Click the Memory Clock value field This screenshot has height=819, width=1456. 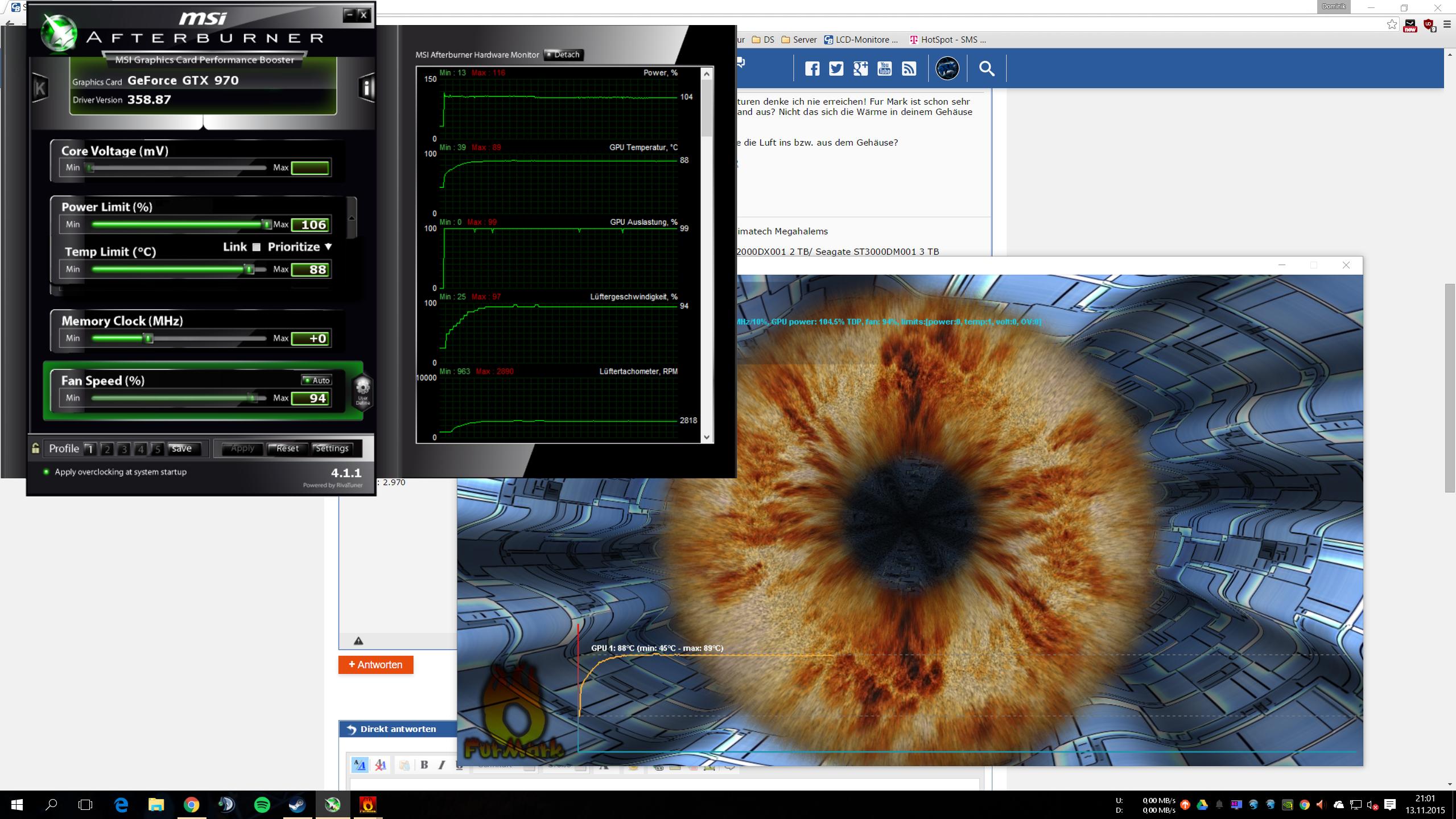311,339
